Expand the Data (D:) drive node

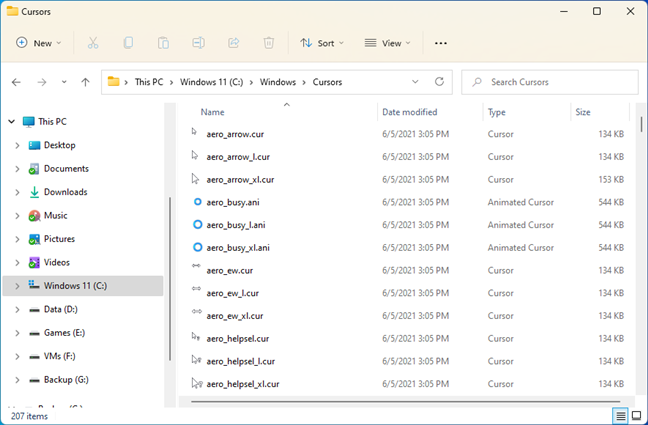click(x=17, y=310)
